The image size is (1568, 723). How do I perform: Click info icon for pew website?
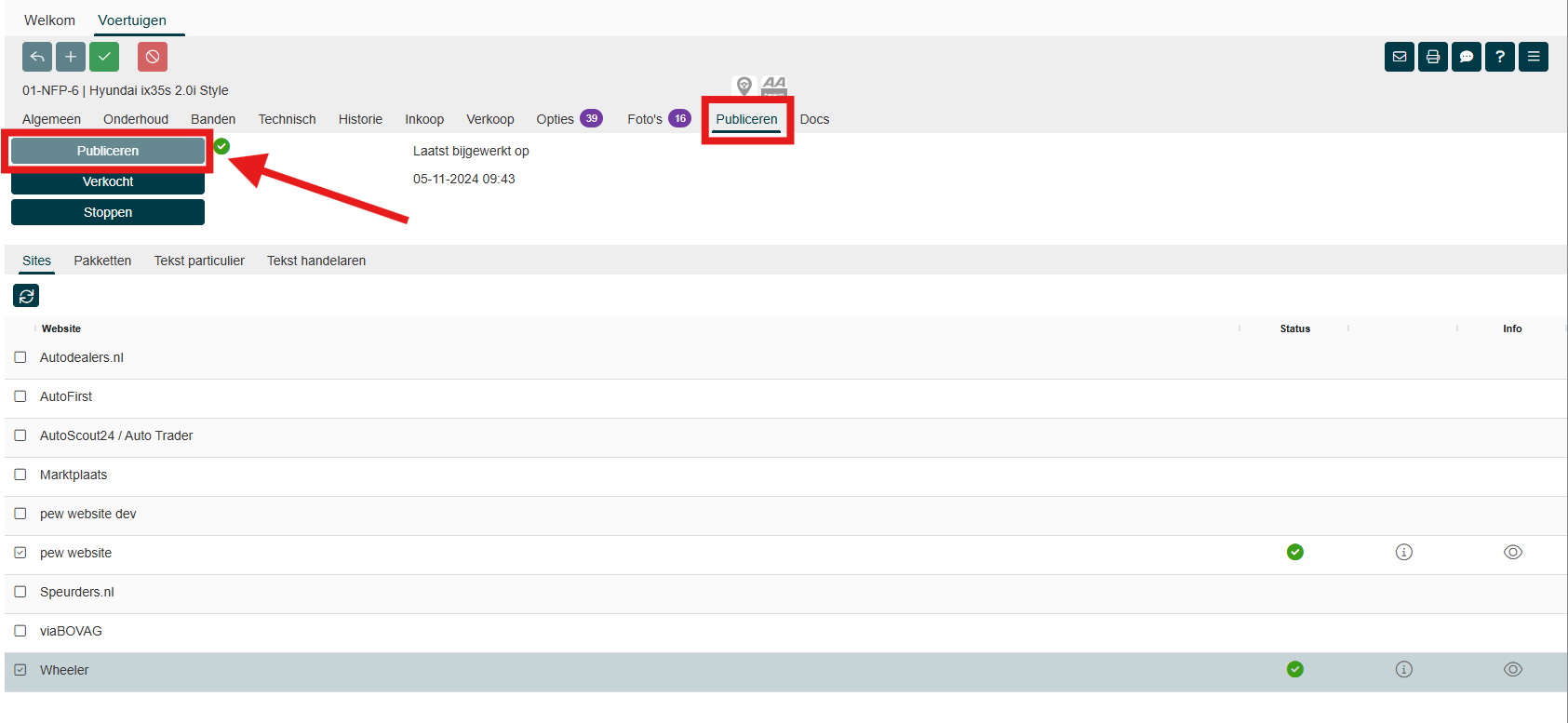[1403, 553]
